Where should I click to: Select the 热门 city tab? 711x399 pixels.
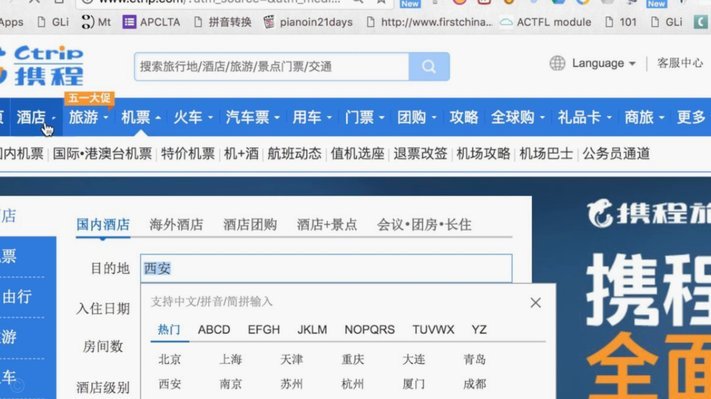click(169, 330)
